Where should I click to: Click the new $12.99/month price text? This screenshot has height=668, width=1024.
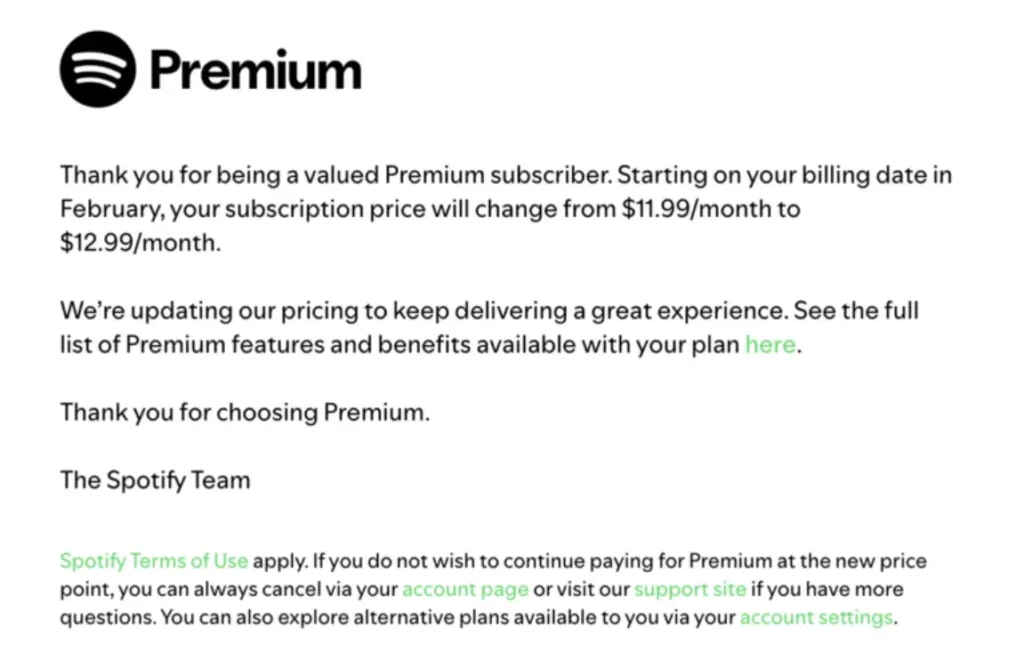(x=138, y=244)
